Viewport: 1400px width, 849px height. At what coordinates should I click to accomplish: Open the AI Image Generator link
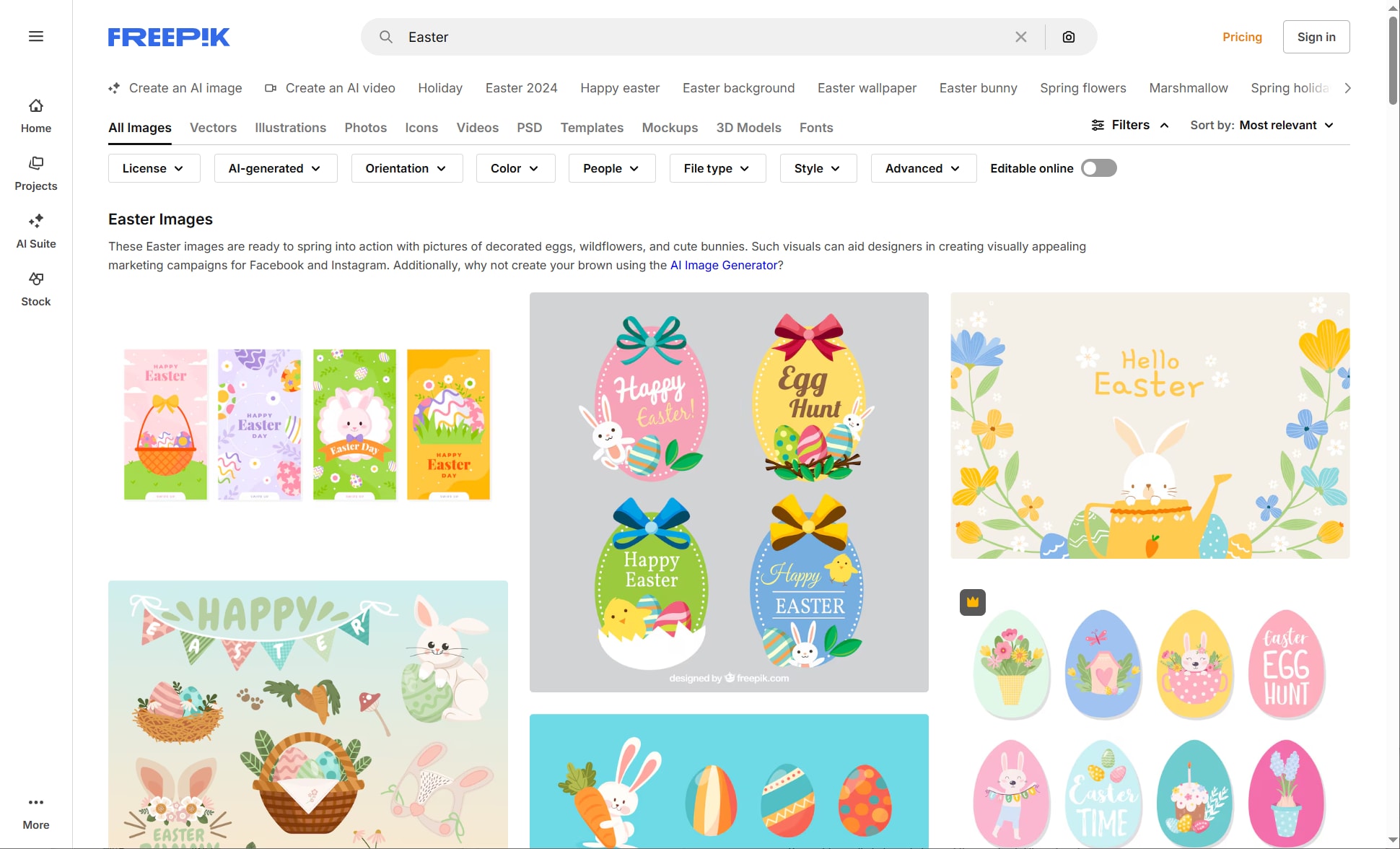tap(723, 265)
